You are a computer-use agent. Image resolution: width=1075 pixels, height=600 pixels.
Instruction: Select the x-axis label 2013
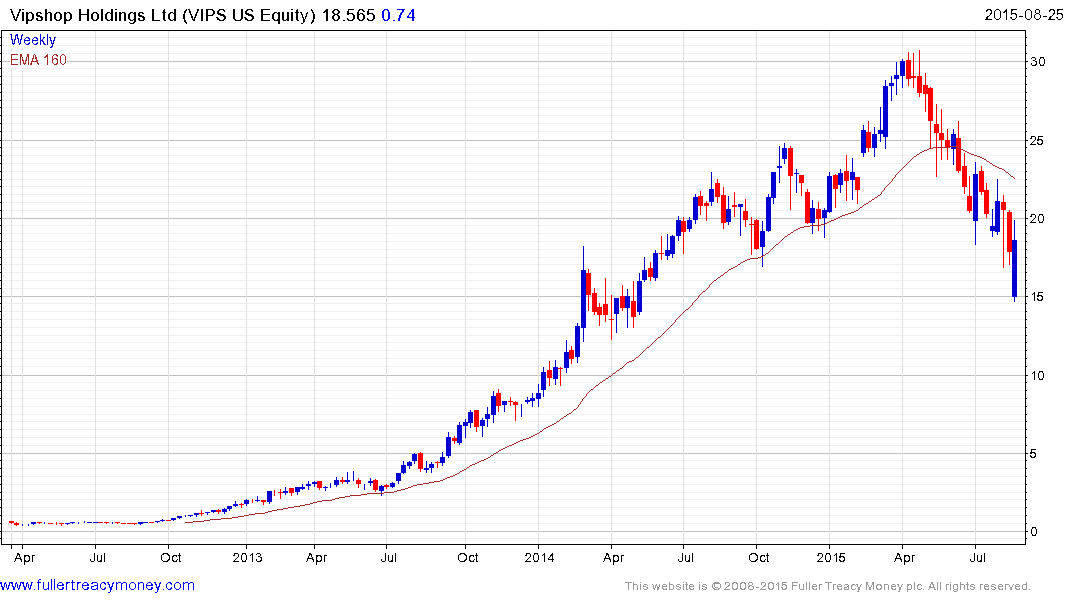tap(247, 557)
